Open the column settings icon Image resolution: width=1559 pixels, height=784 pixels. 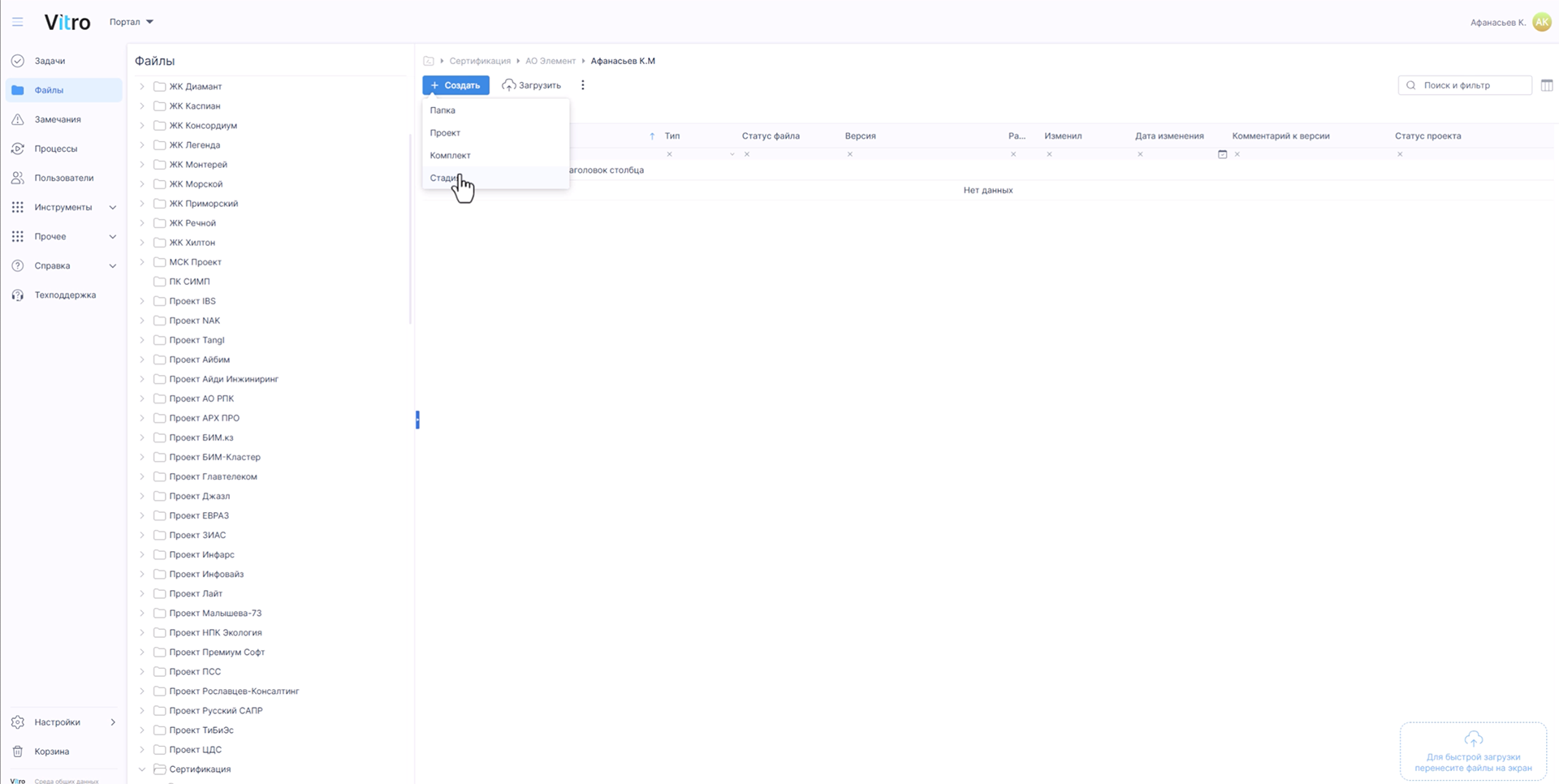pos(1547,85)
